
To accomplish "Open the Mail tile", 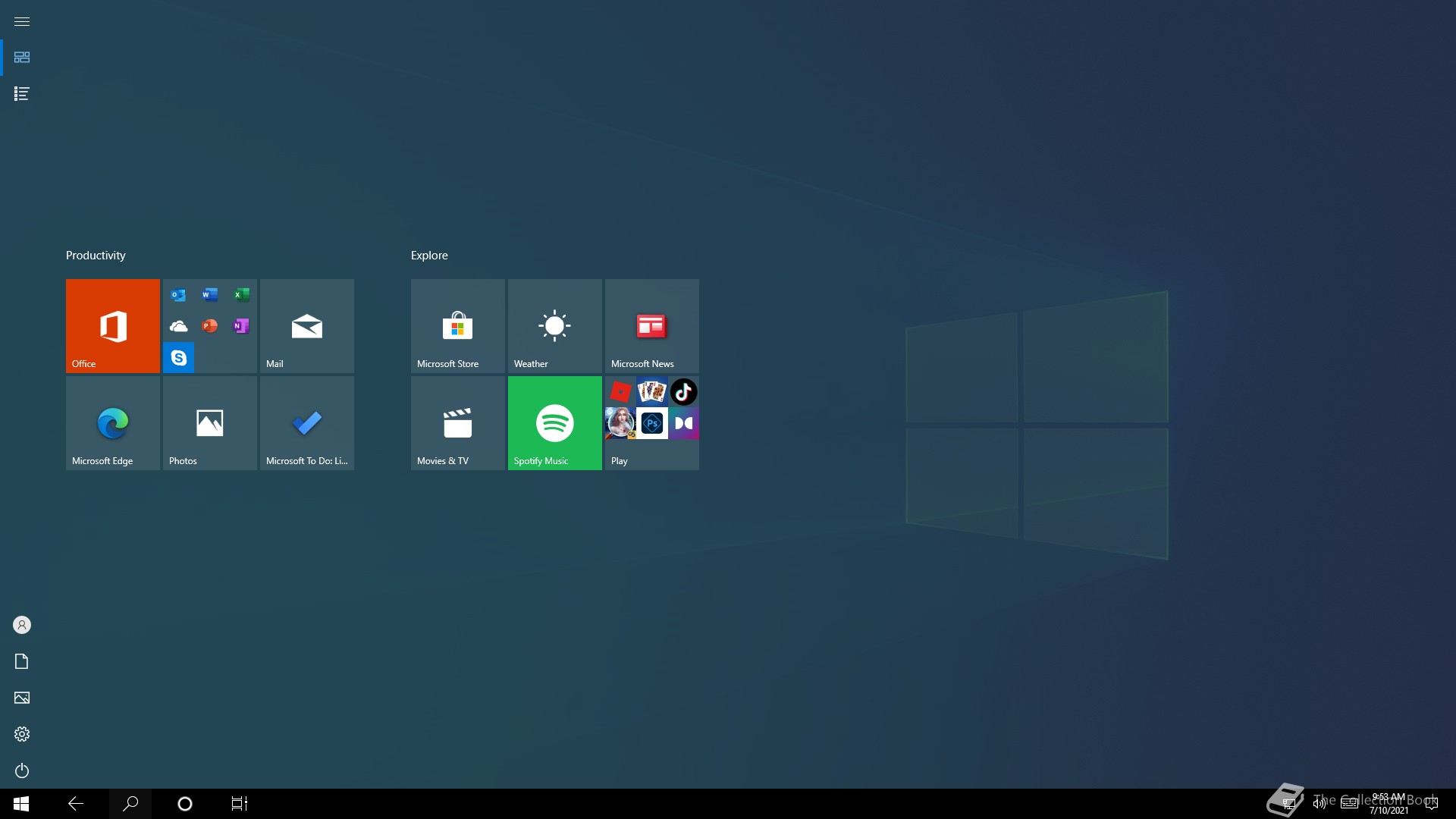I will [307, 326].
